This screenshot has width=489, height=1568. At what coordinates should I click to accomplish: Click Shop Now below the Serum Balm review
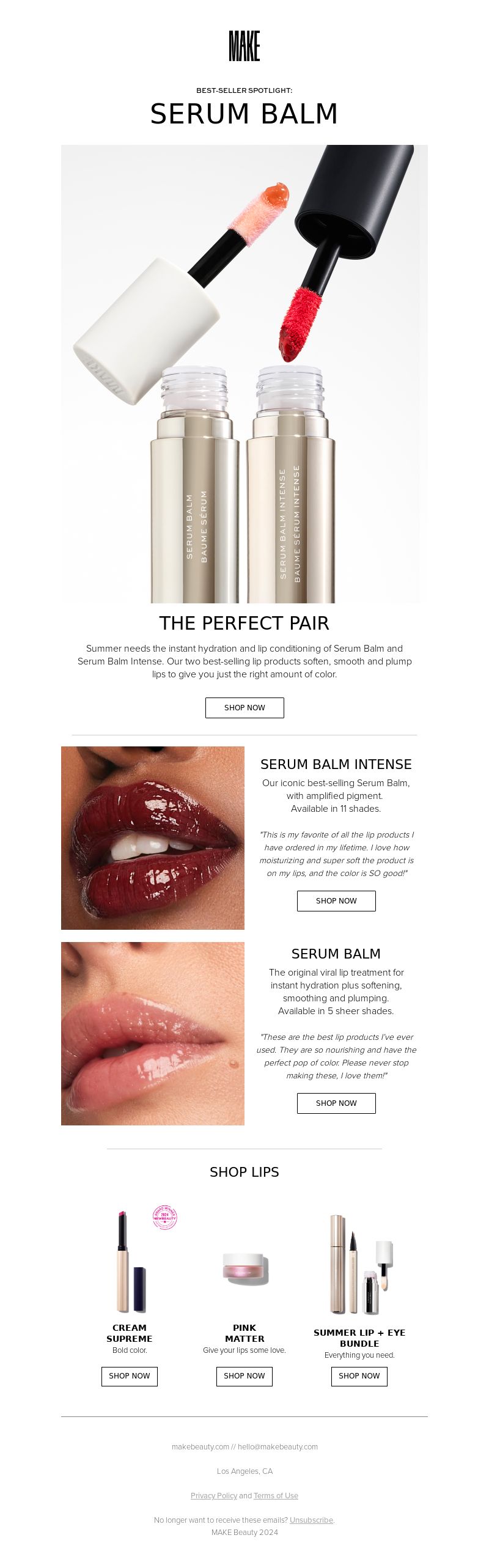pos(336,1103)
